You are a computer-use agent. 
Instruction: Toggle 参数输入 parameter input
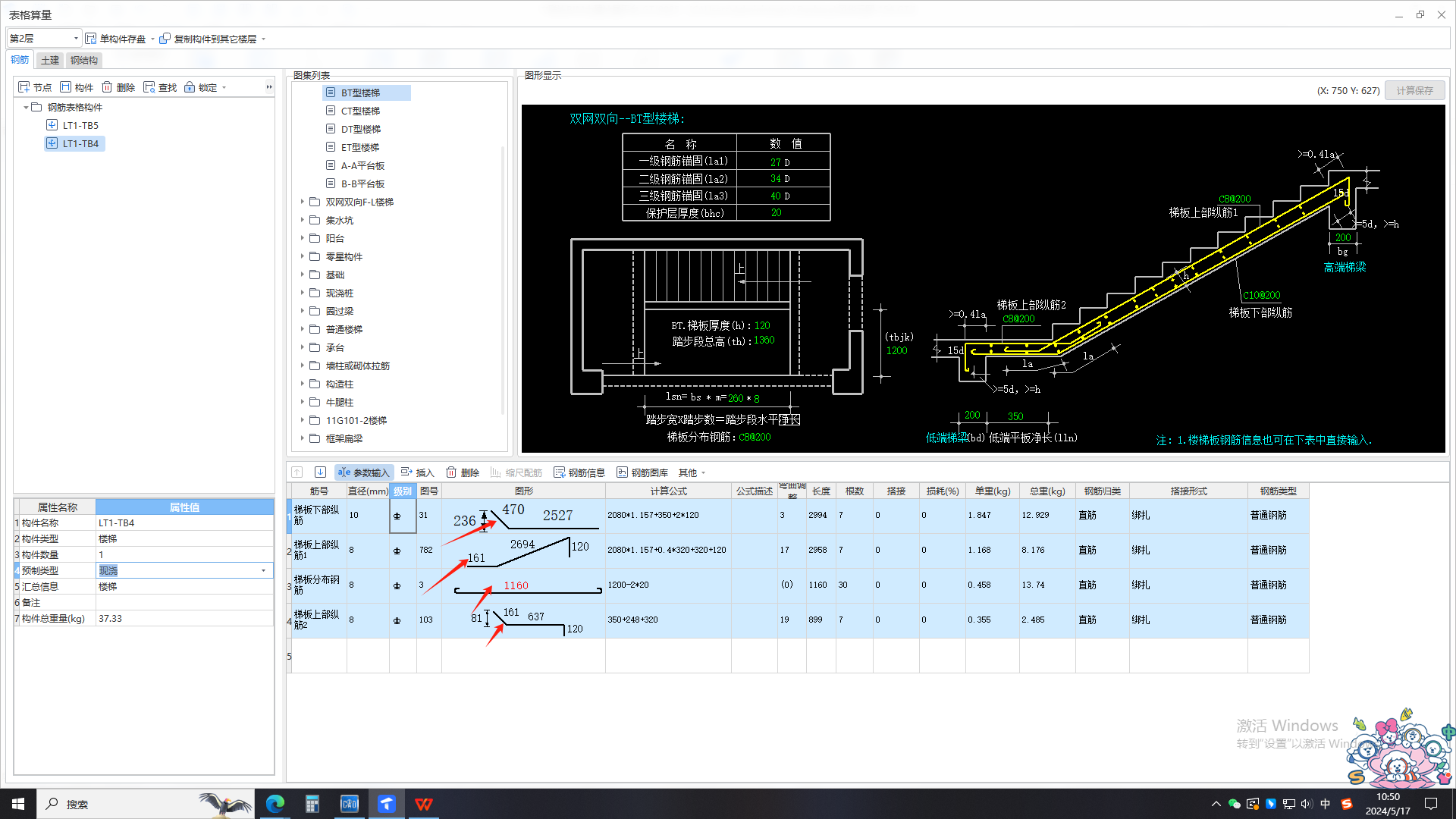pos(364,472)
